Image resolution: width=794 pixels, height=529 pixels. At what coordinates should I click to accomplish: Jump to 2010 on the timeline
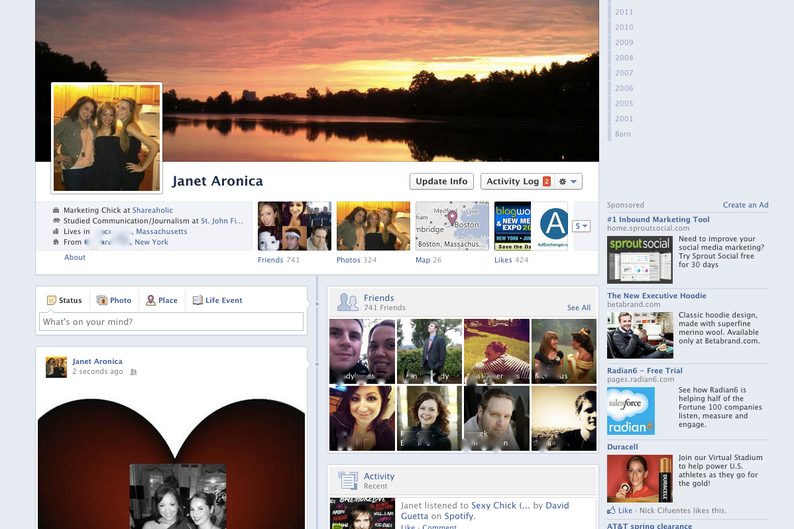(624, 27)
